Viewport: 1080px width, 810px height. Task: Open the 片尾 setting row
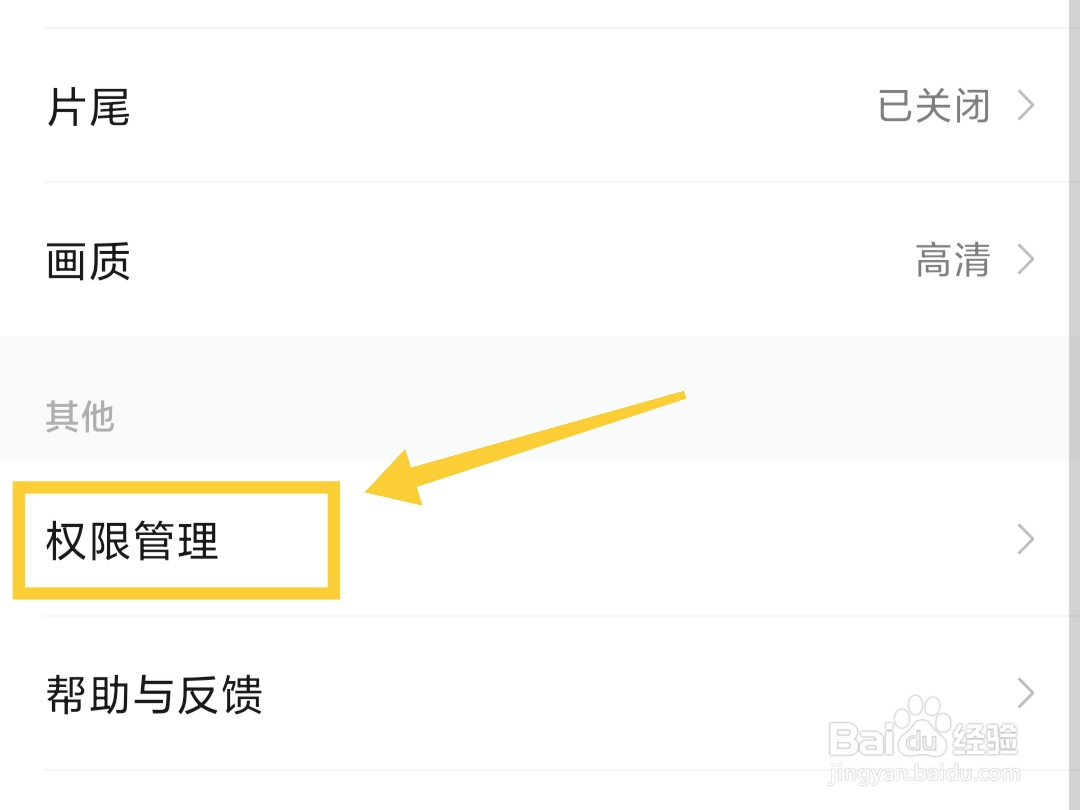pyautogui.click(x=89, y=106)
